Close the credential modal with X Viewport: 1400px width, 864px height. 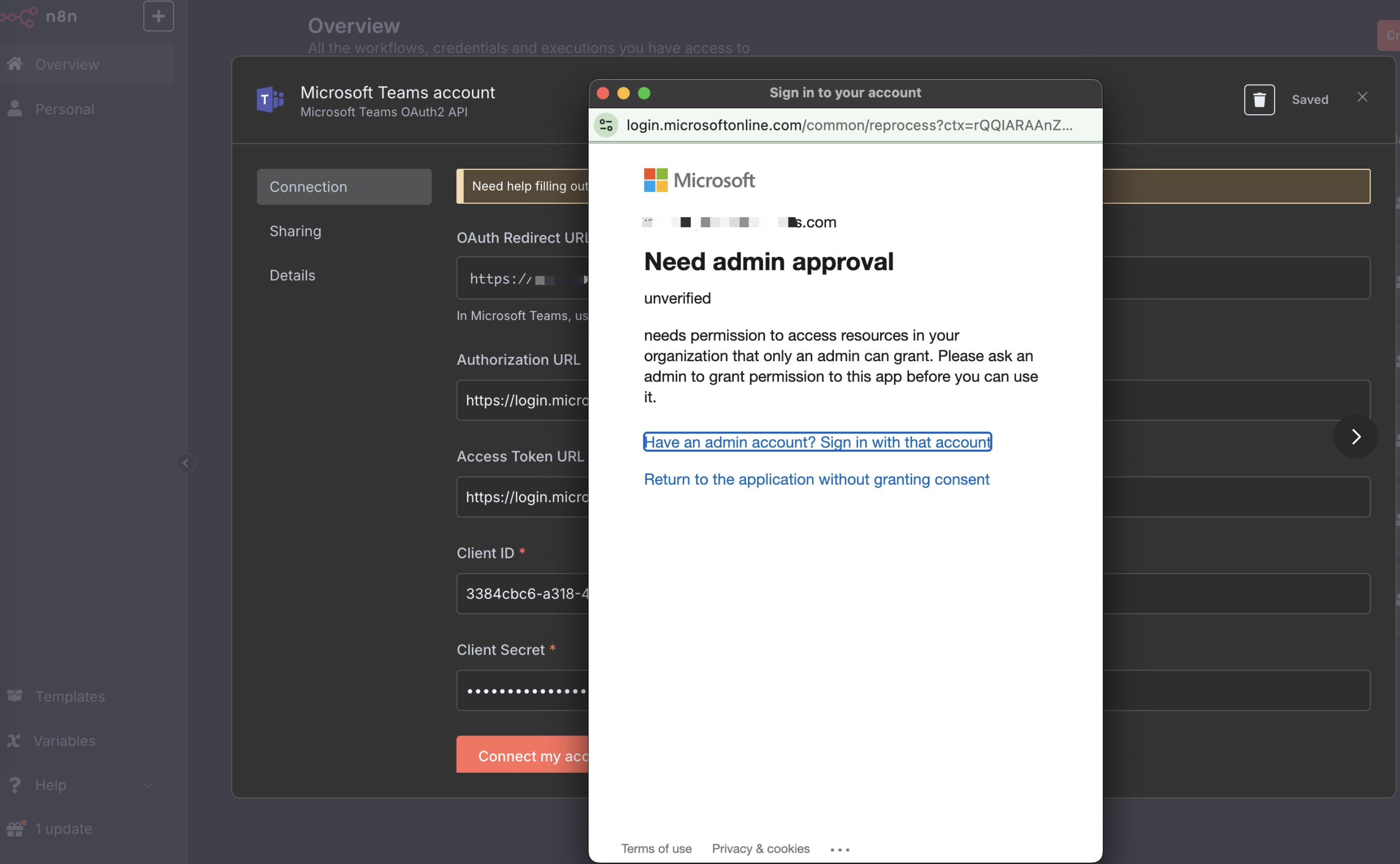[x=1362, y=97]
